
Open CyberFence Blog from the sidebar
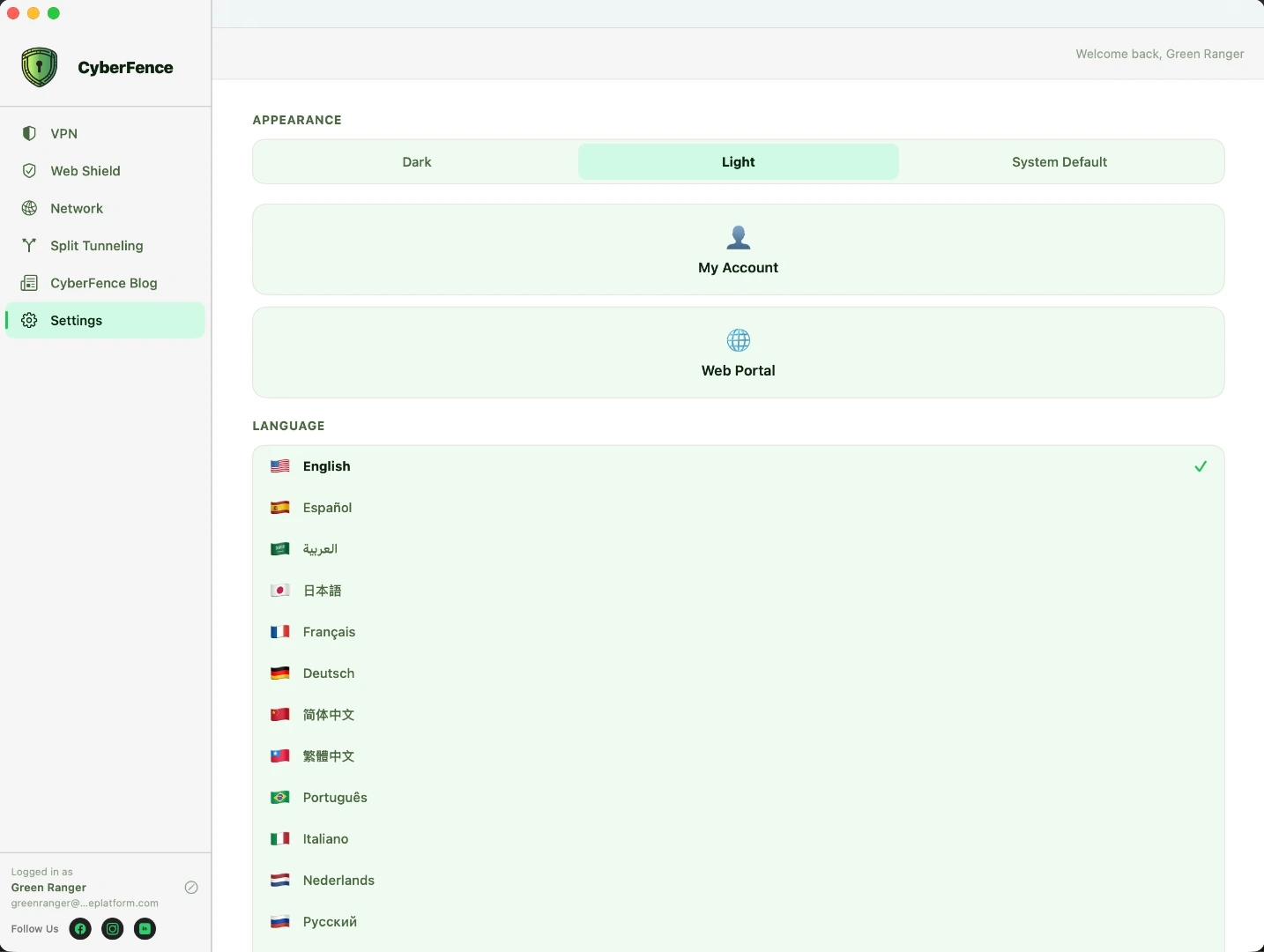[105, 283]
